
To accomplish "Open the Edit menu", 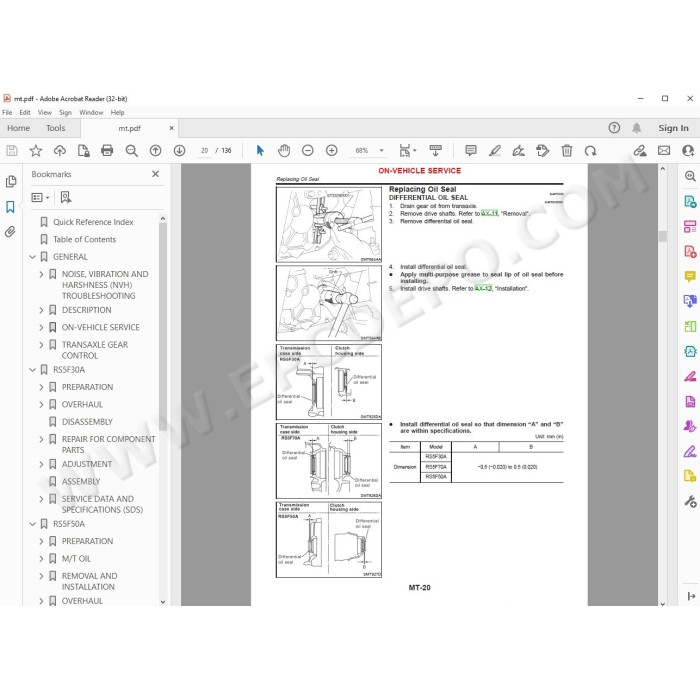I will click(x=25, y=112).
